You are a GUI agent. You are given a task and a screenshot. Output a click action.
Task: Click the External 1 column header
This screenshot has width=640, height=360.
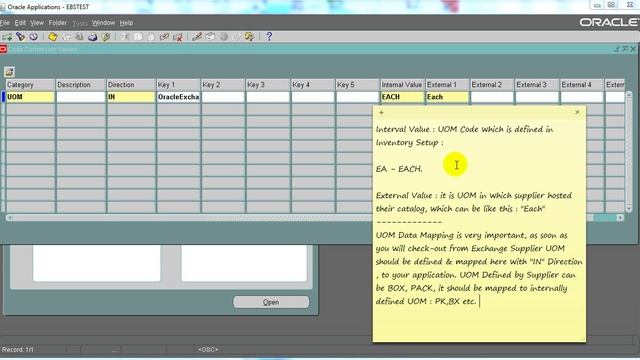pyautogui.click(x=447, y=85)
